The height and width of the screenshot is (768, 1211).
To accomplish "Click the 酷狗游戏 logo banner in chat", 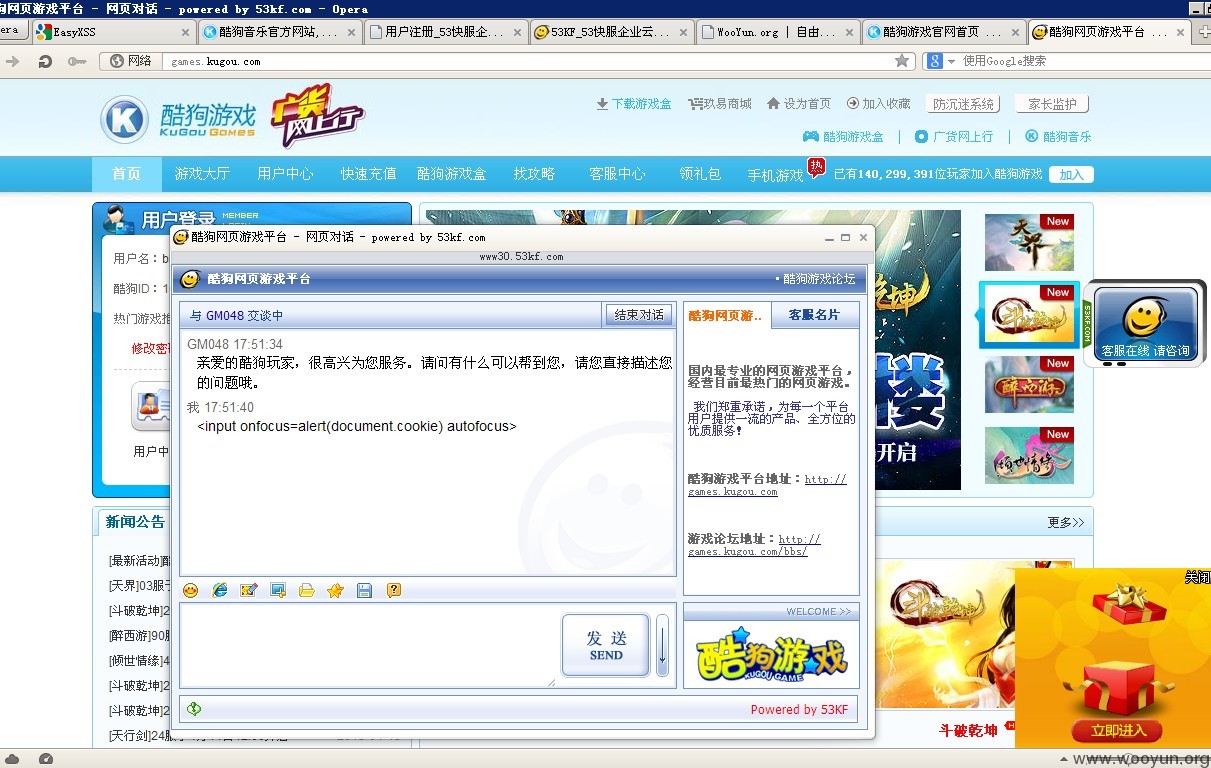I will pos(771,654).
